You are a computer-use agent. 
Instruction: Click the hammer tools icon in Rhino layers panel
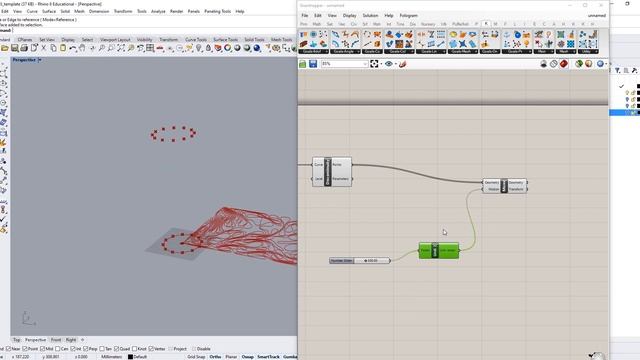coord(634,71)
